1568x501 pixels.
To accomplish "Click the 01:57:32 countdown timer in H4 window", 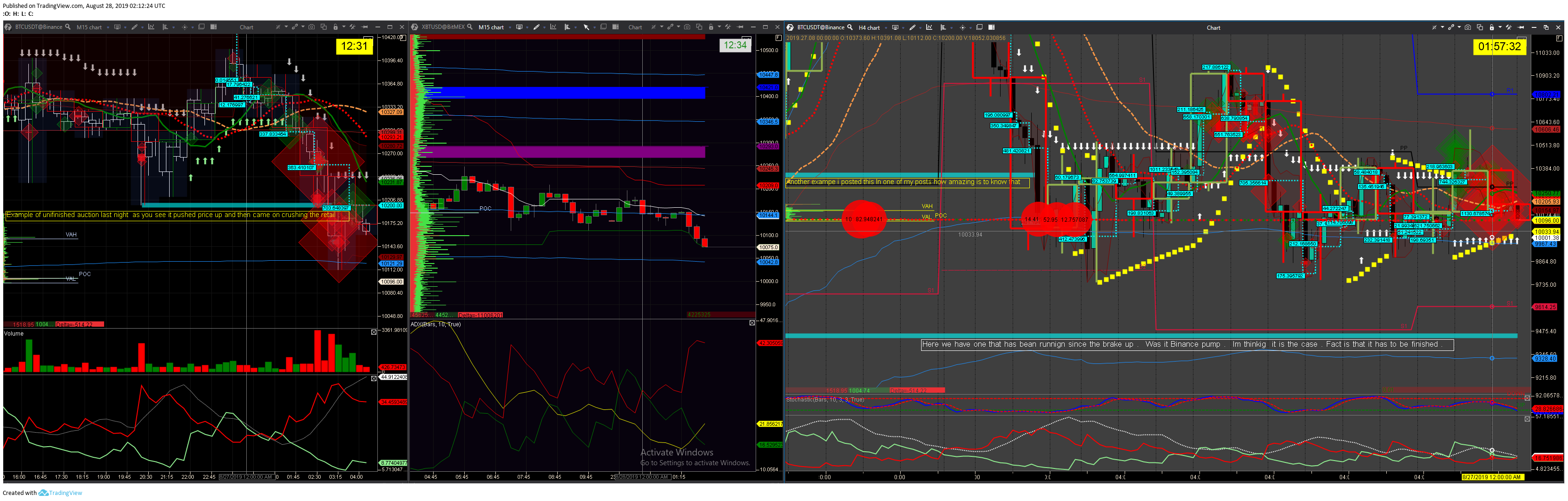I will click(x=1499, y=46).
